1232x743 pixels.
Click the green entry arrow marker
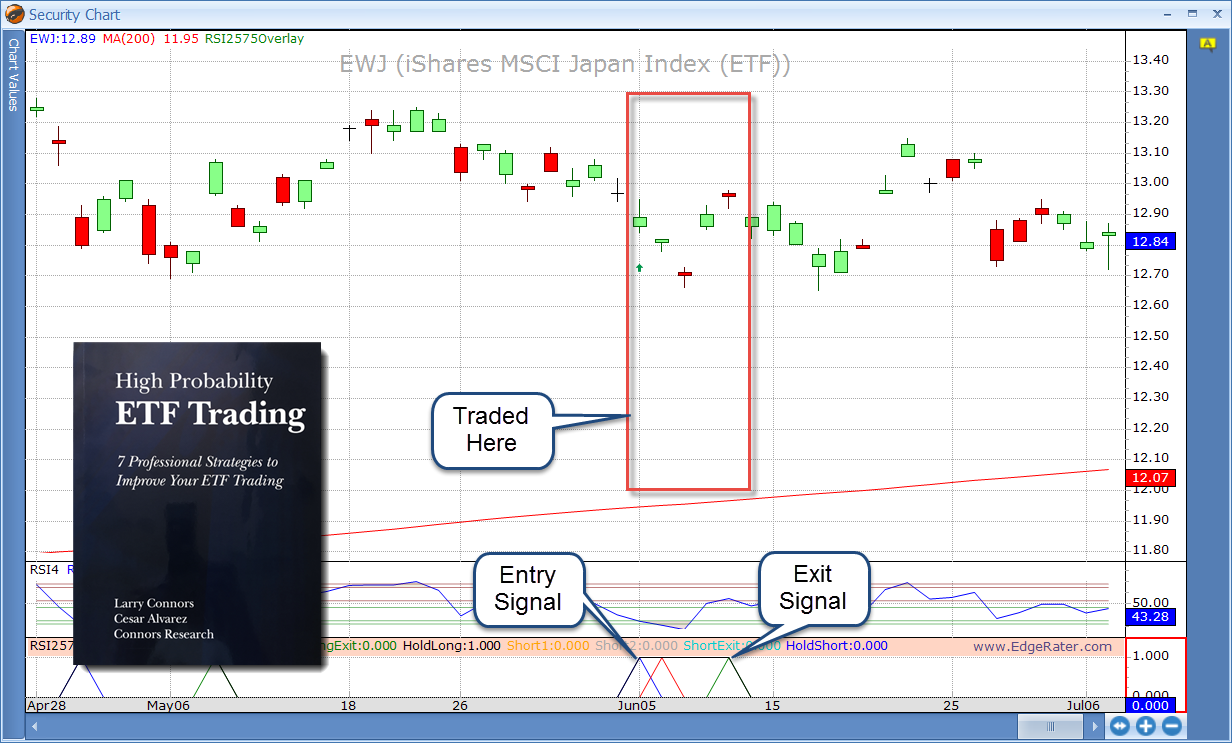coord(640,267)
